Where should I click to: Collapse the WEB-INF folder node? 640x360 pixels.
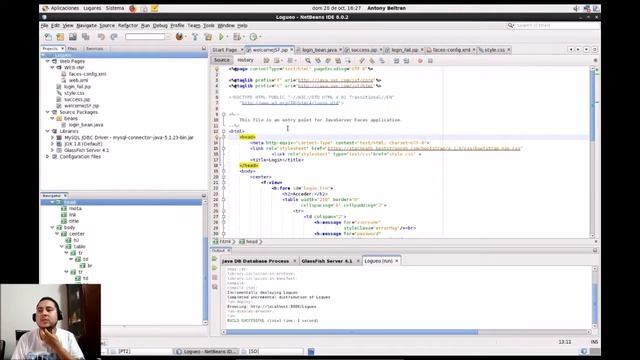tap(53, 68)
